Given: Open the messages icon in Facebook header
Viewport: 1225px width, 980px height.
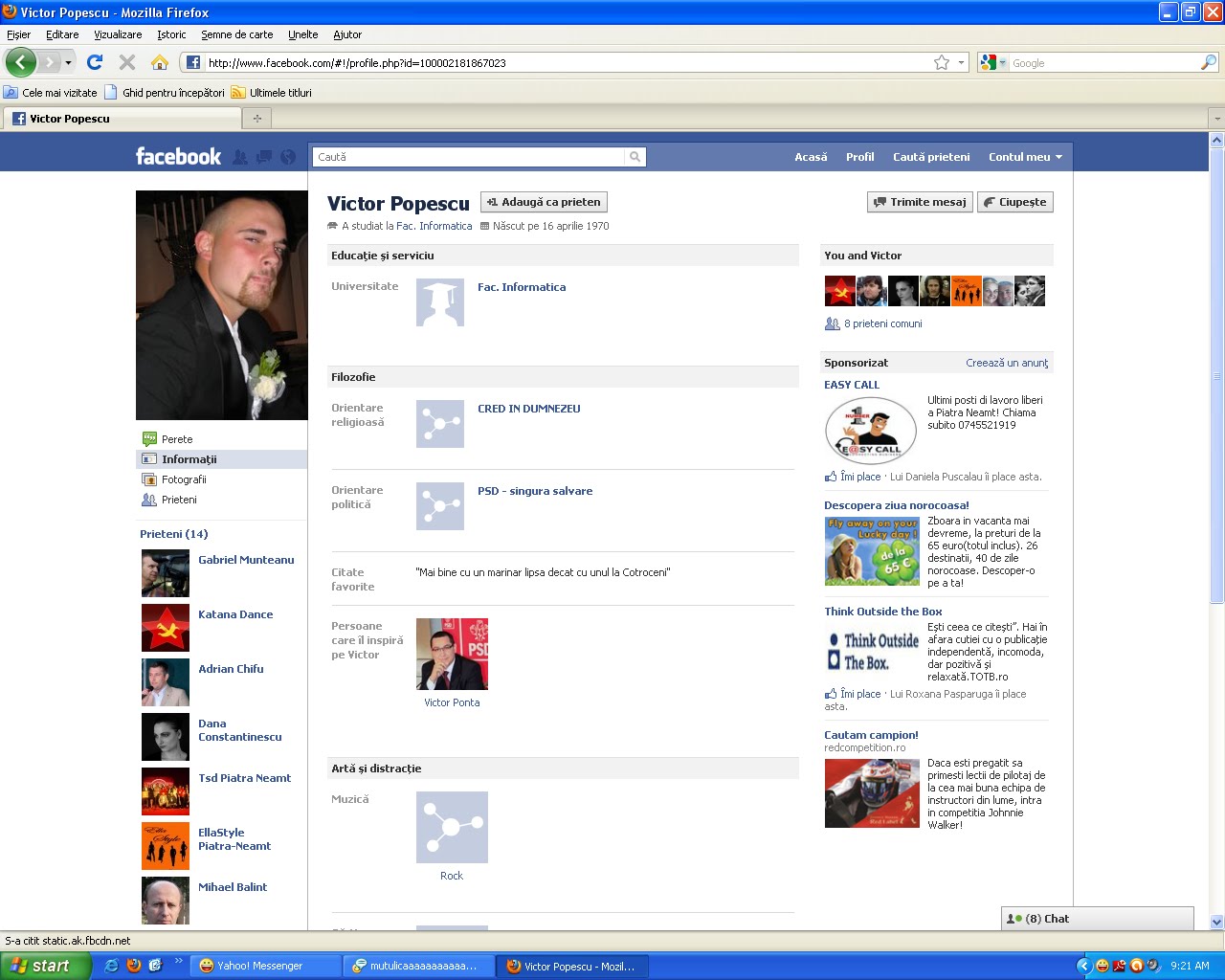Looking at the screenshot, I should click(264, 157).
